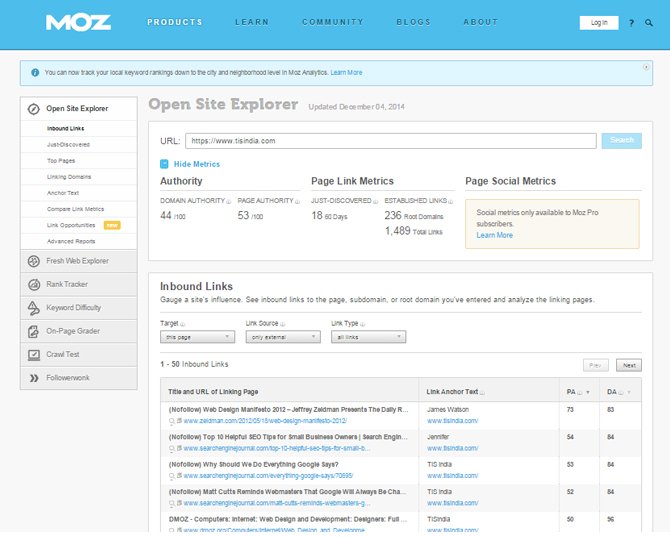Screen dimensions: 670x537
Task: Open the Link Type 'all links' dropdown
Action: click(368, 337)
